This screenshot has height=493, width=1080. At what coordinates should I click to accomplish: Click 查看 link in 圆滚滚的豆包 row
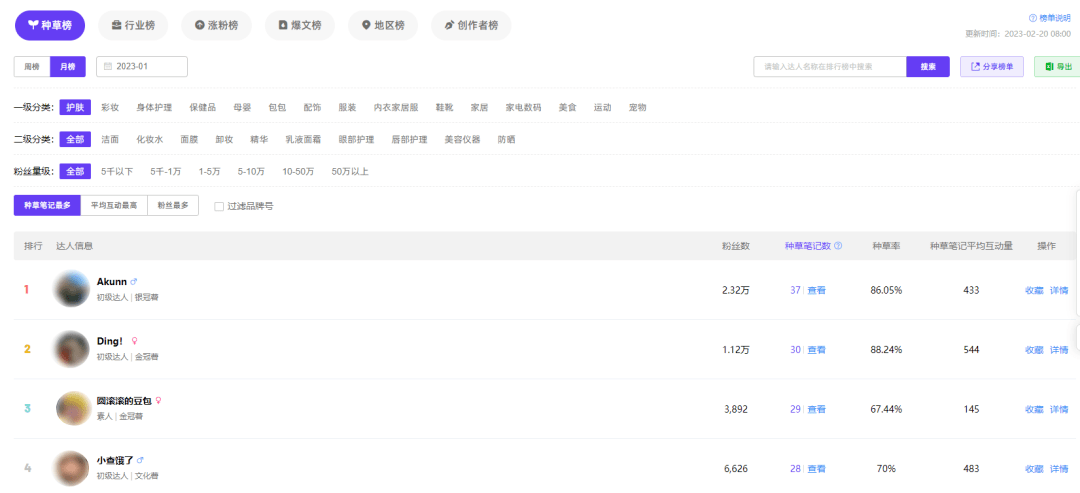coord(817,409)
